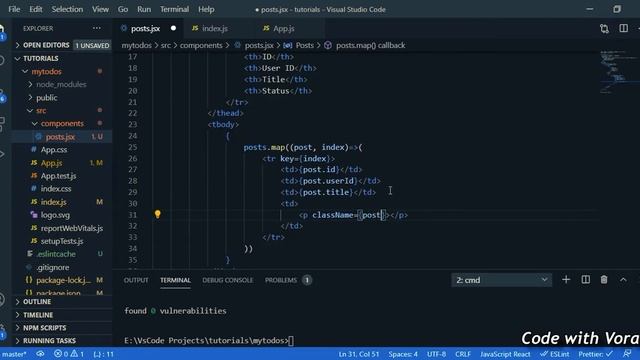Click CRLF end of line setting
640x360 pixels.
463,354
